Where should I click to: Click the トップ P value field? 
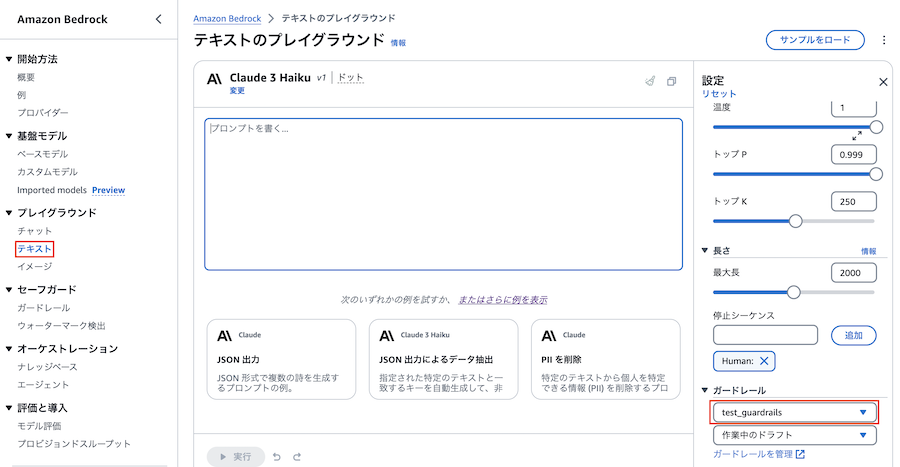pyautogui.click(x=854, y=154)
